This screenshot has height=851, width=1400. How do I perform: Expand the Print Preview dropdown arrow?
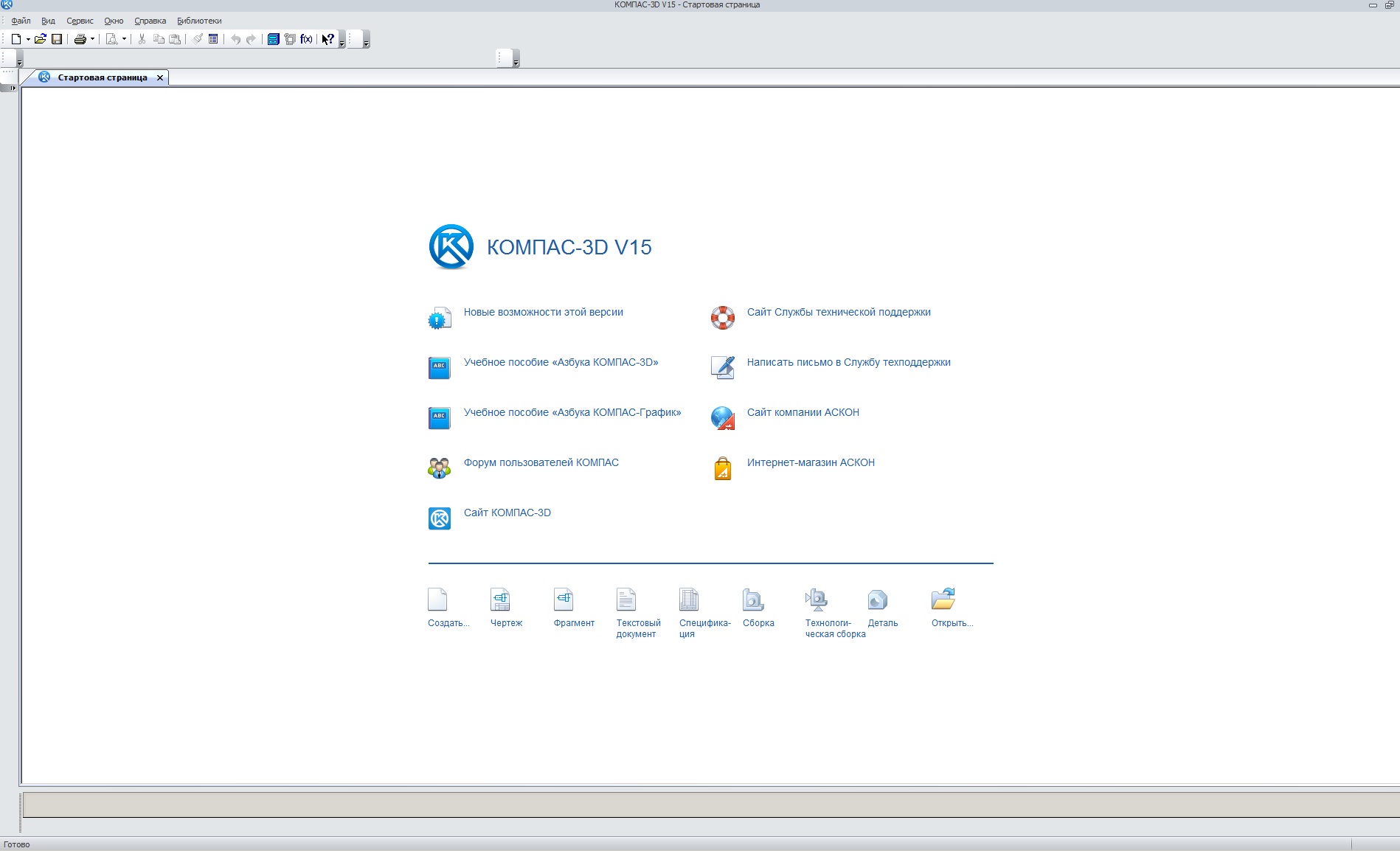tap(124, 39)
